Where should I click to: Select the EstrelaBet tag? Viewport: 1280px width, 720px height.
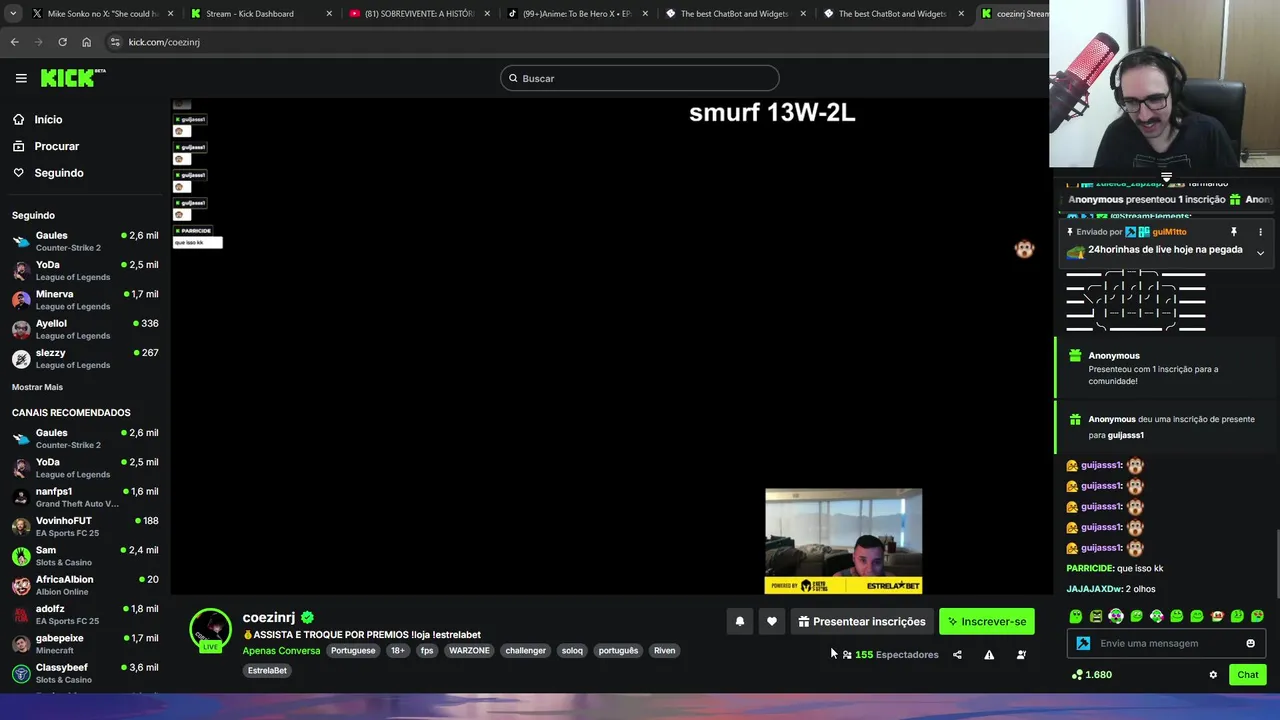click(x=267, y=670)
